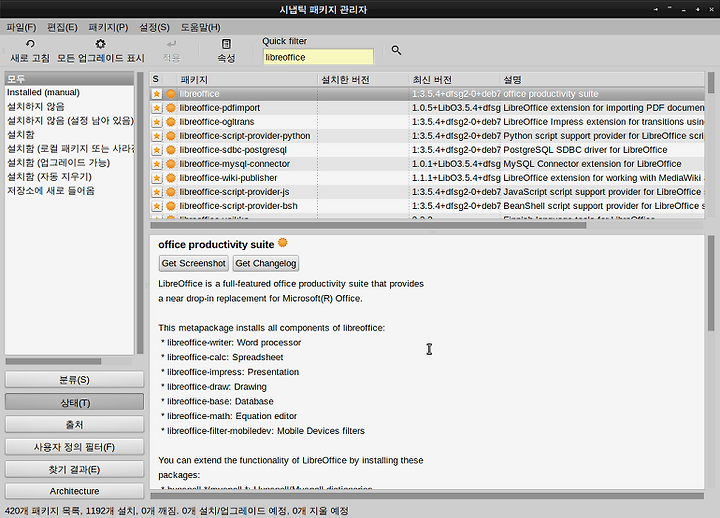Click the 분류(S) sections button

point(74,380)
